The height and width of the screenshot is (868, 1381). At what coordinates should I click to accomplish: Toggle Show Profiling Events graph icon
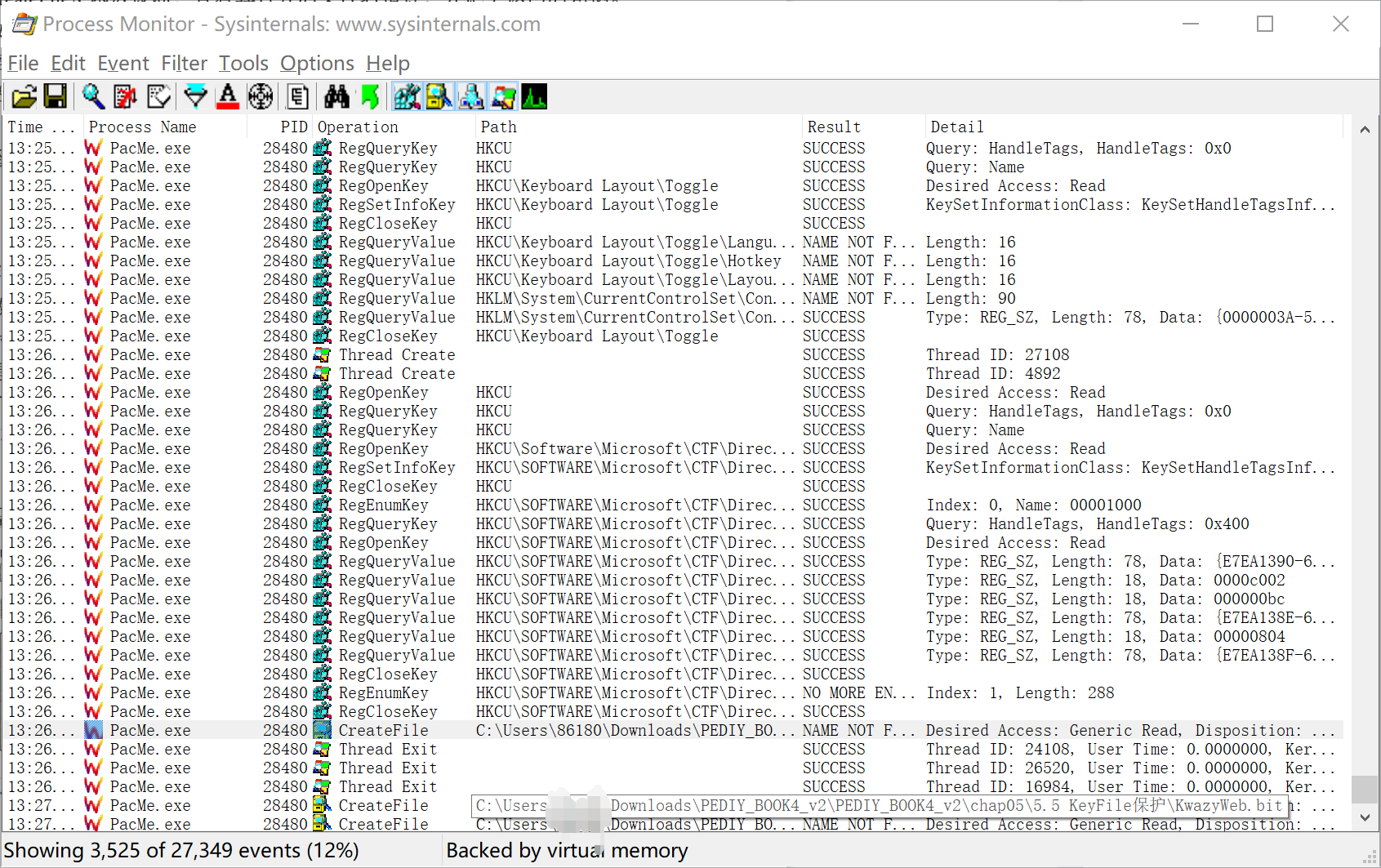pos(534,97)
